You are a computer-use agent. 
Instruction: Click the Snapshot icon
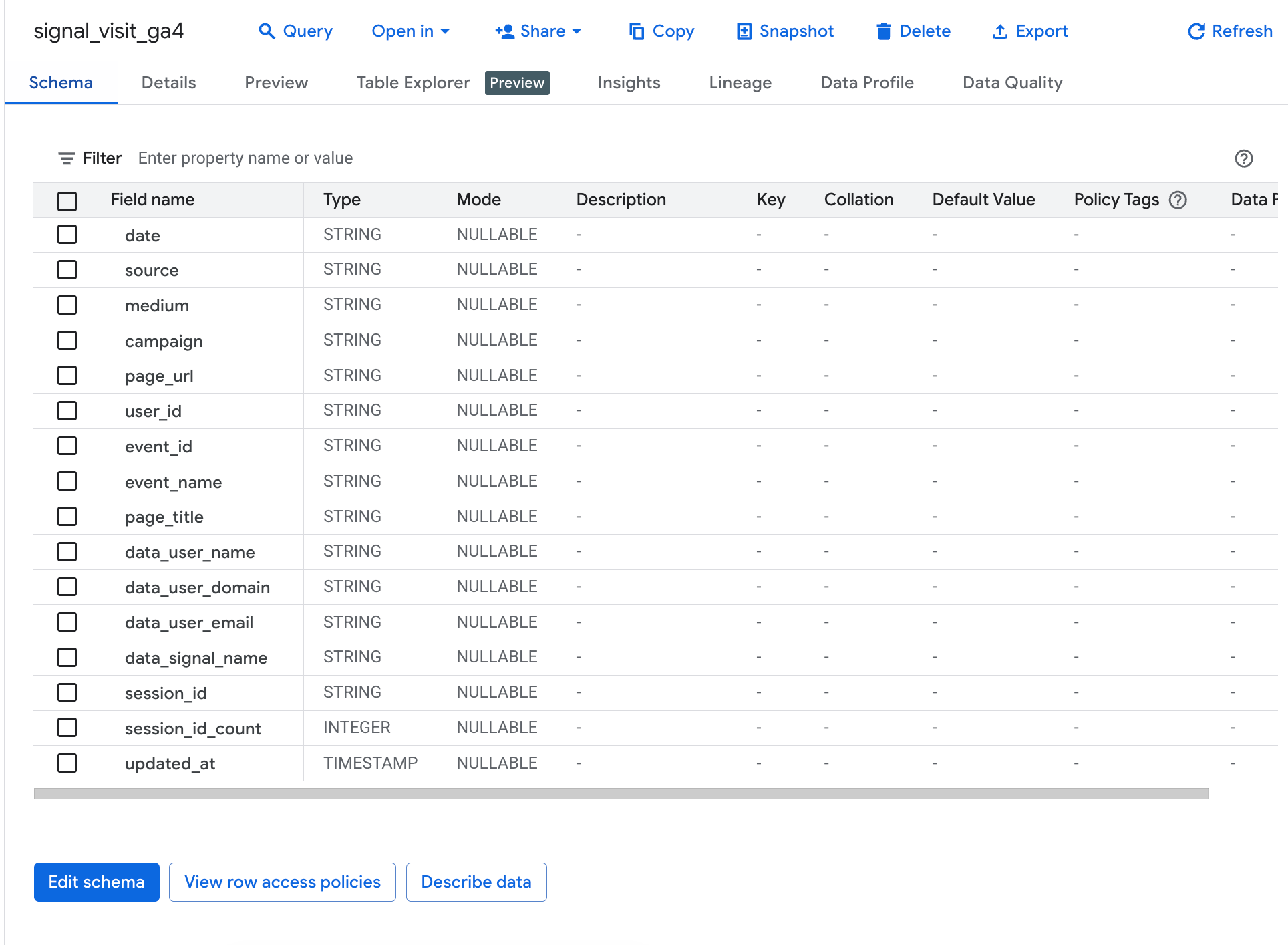(x=744, y=31)
